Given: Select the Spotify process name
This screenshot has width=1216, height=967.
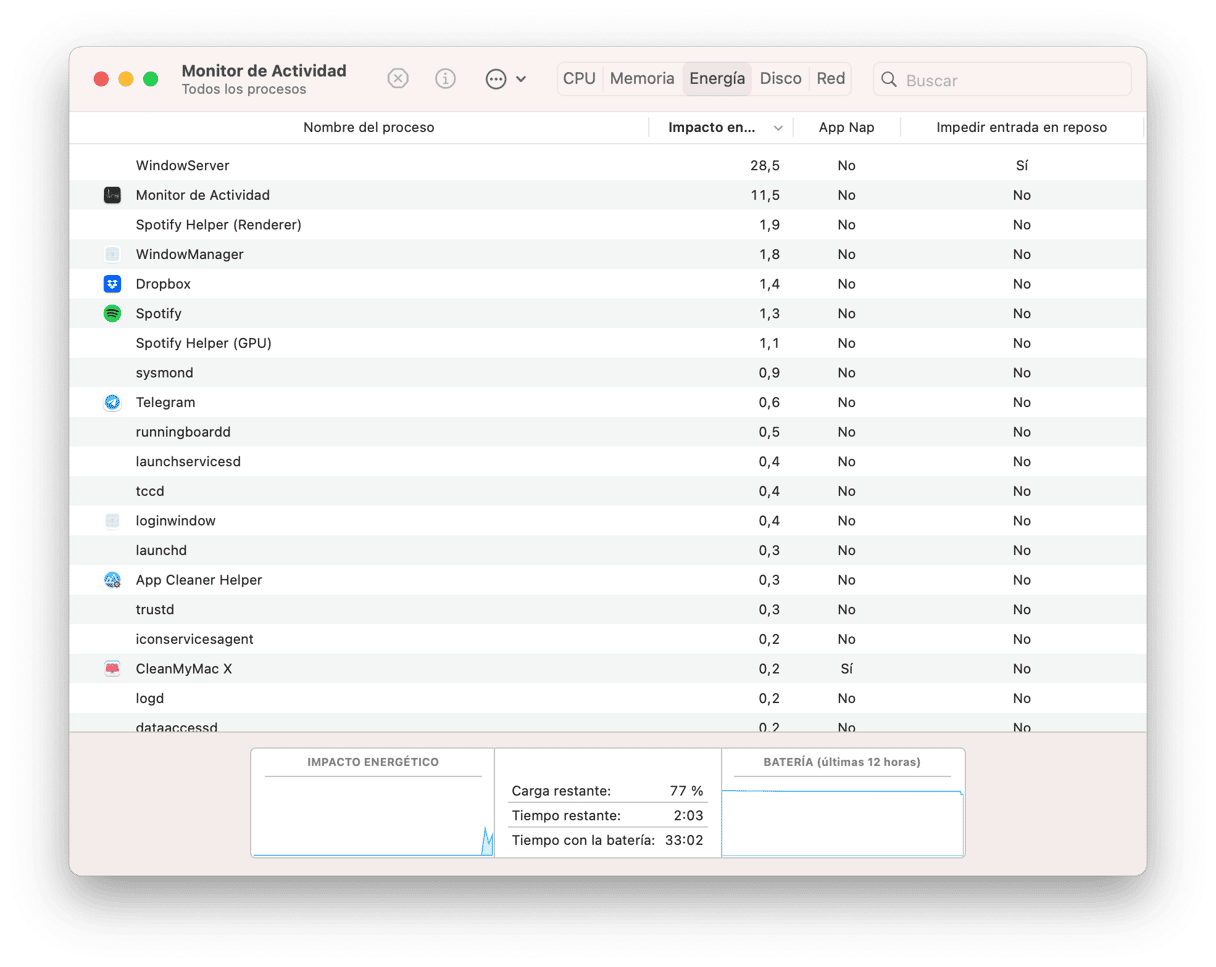Looking at the screenshot, I should (159, 313).
